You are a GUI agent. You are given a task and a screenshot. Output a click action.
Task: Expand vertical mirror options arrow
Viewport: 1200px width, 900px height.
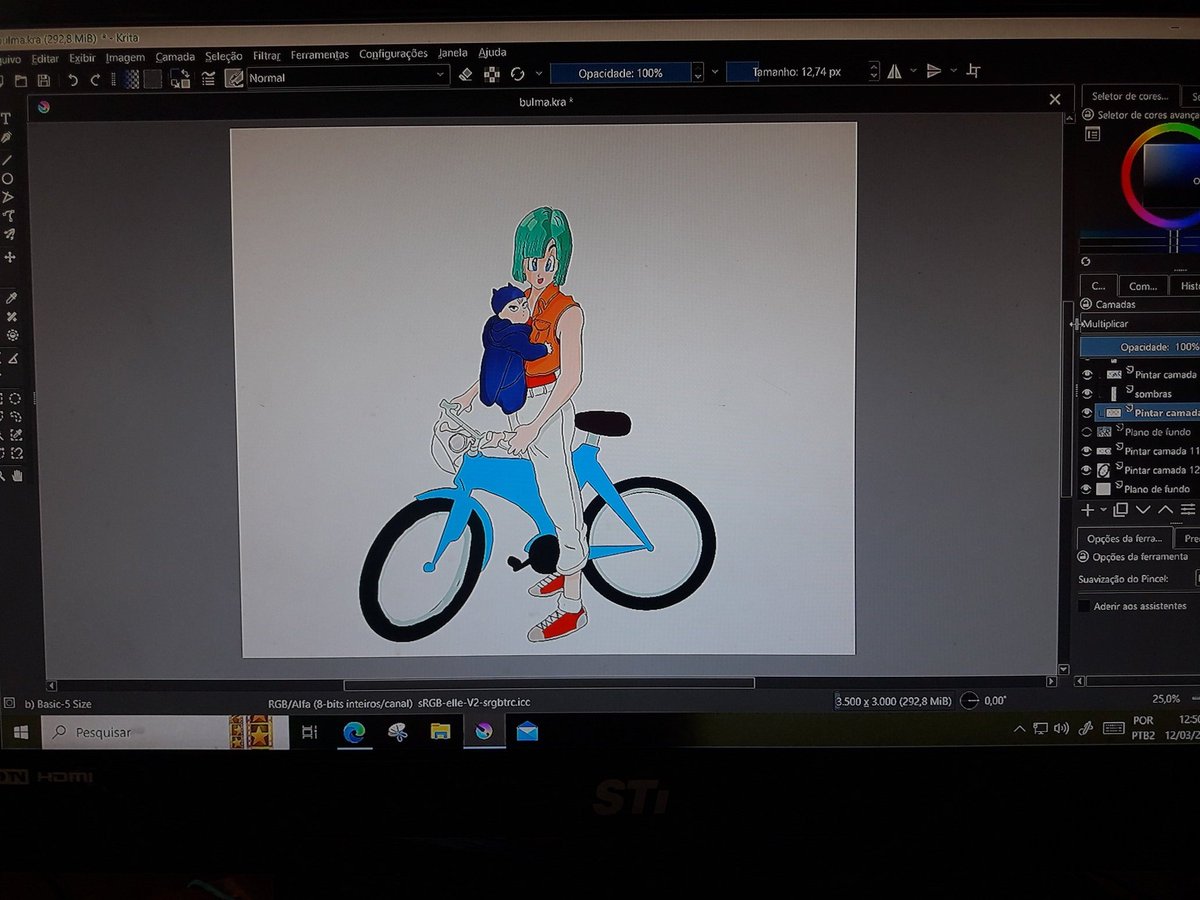[x=953, y=71]
